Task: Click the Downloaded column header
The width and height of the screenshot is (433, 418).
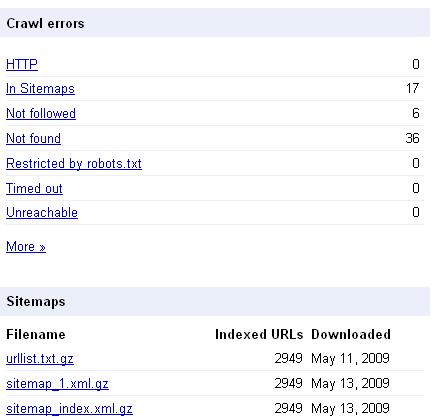Action: 351,334
